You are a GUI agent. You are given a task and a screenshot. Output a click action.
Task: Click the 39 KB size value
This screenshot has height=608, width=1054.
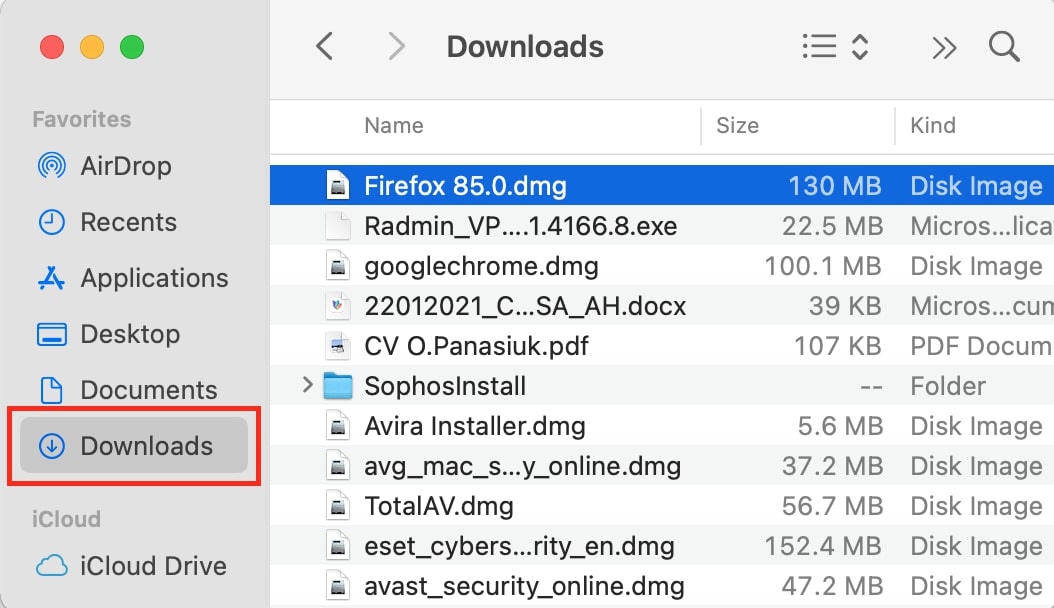[x=845, y=306]
